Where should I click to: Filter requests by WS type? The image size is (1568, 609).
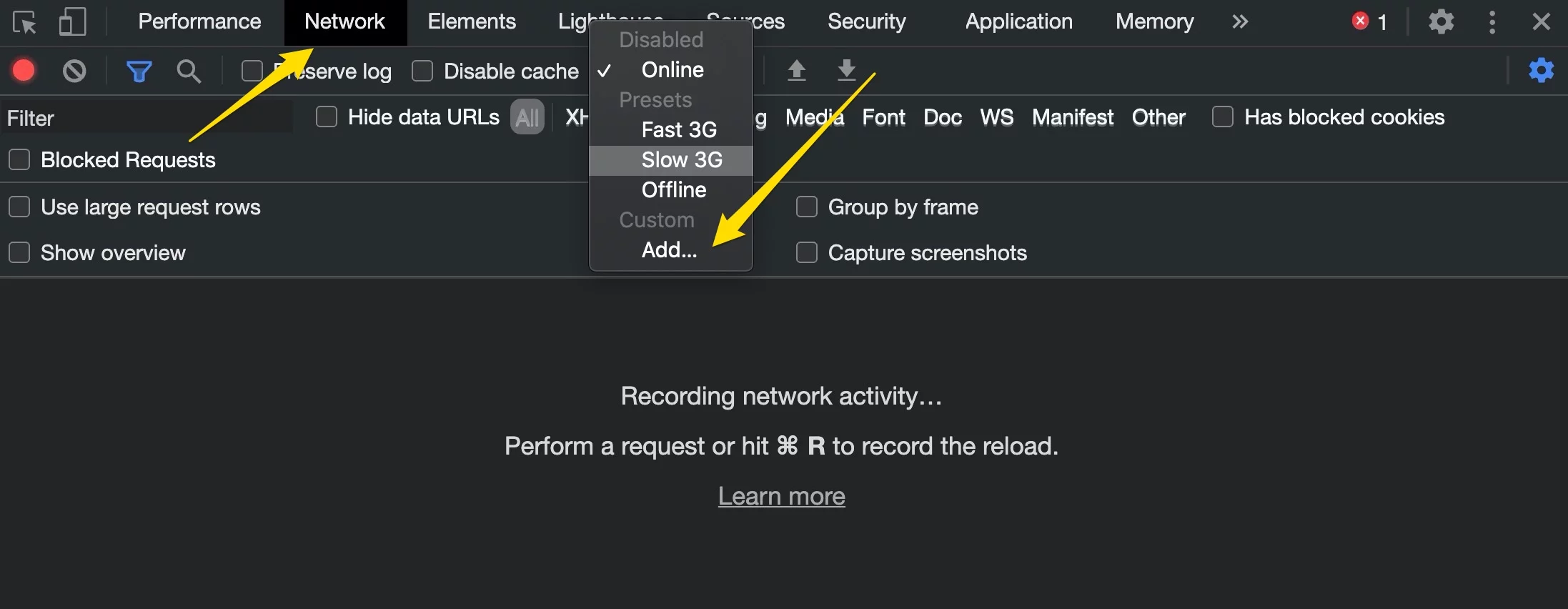coord(997,117)
